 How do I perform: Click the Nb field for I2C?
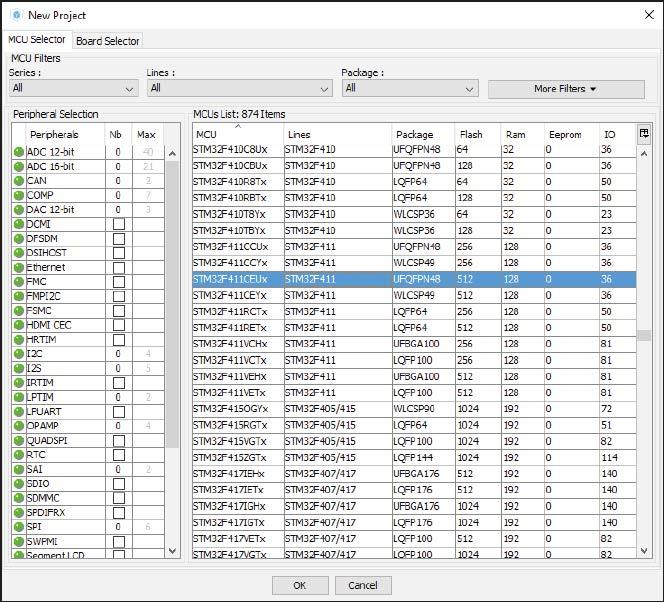point(118,354)
